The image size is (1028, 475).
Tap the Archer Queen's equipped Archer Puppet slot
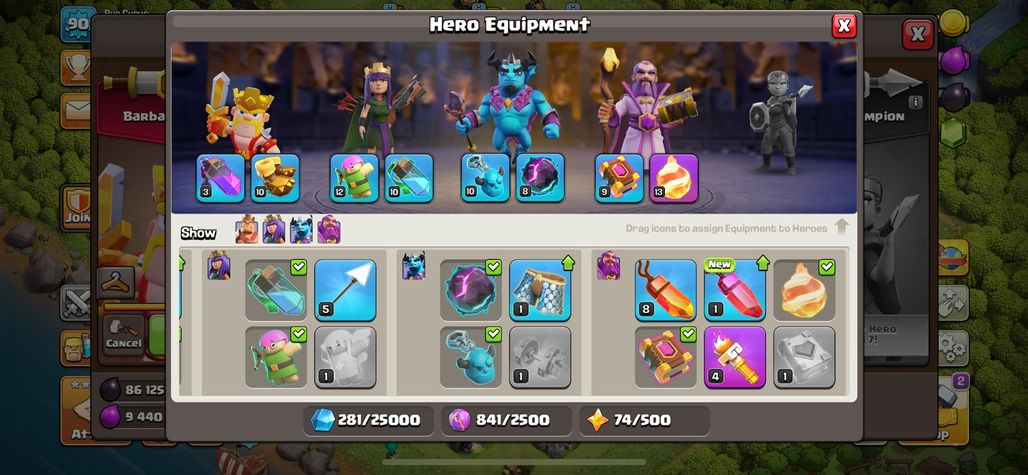coord(354,178)
